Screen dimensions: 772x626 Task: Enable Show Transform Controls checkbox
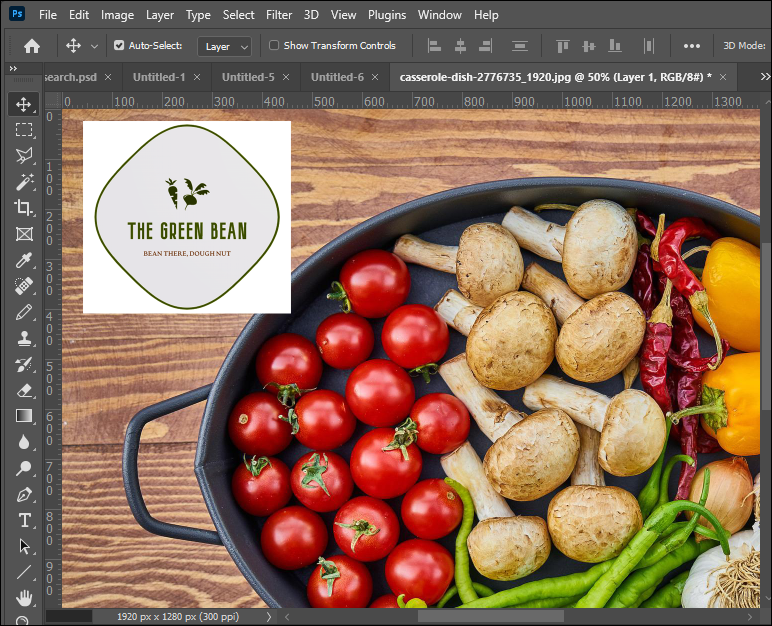pos(274,45)
